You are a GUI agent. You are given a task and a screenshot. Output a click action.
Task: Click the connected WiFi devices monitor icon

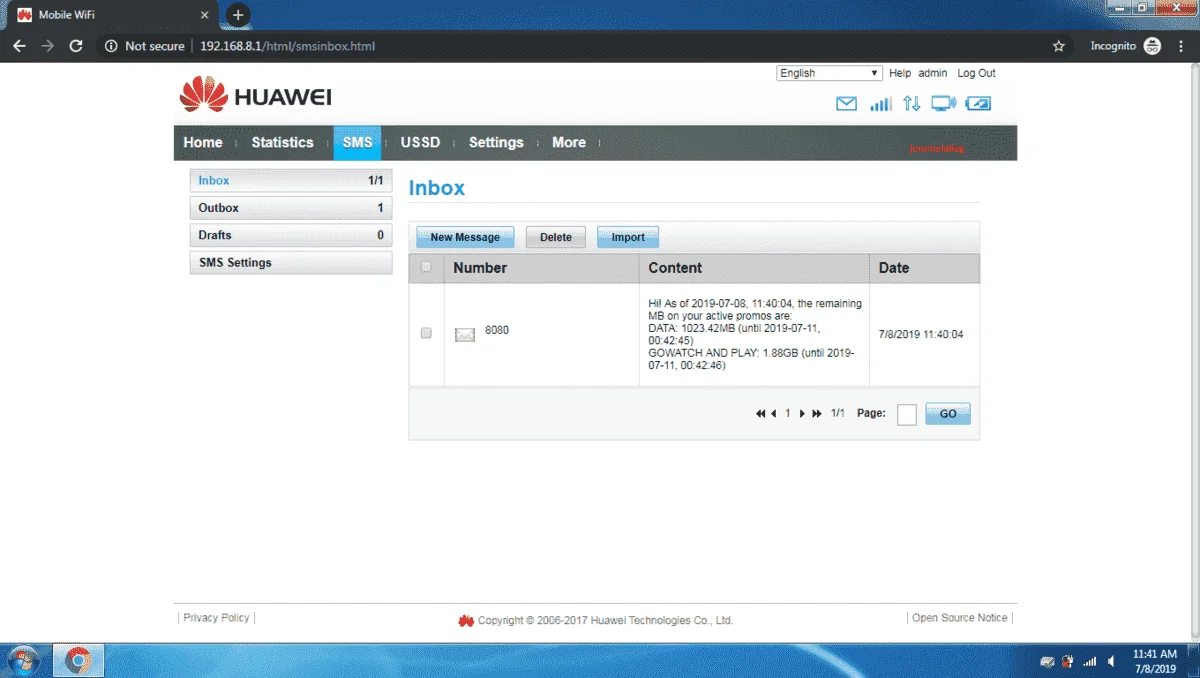coord(943,104)
